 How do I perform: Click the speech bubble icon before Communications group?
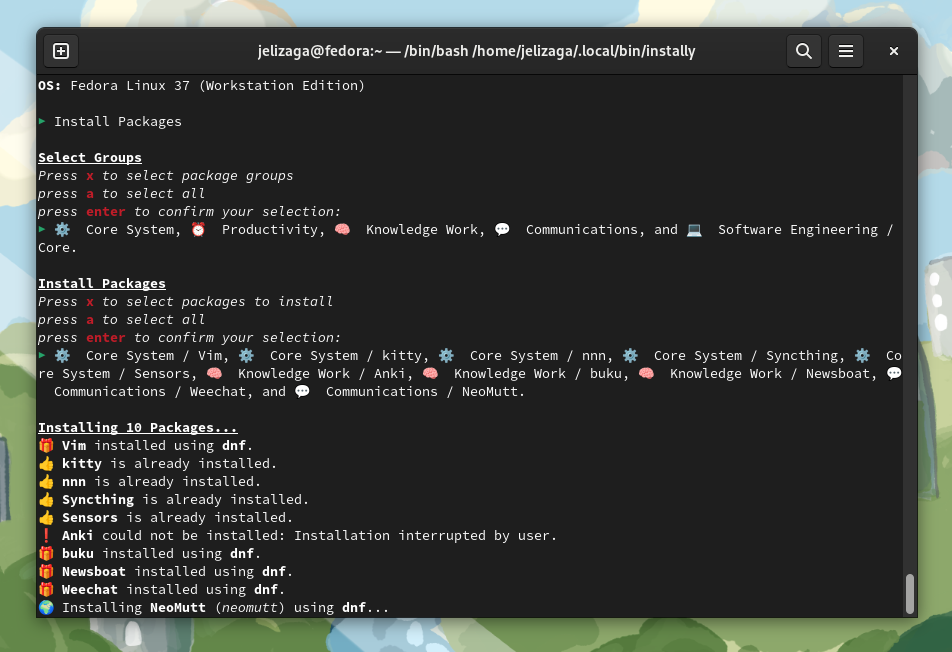[x=502, y=229]
